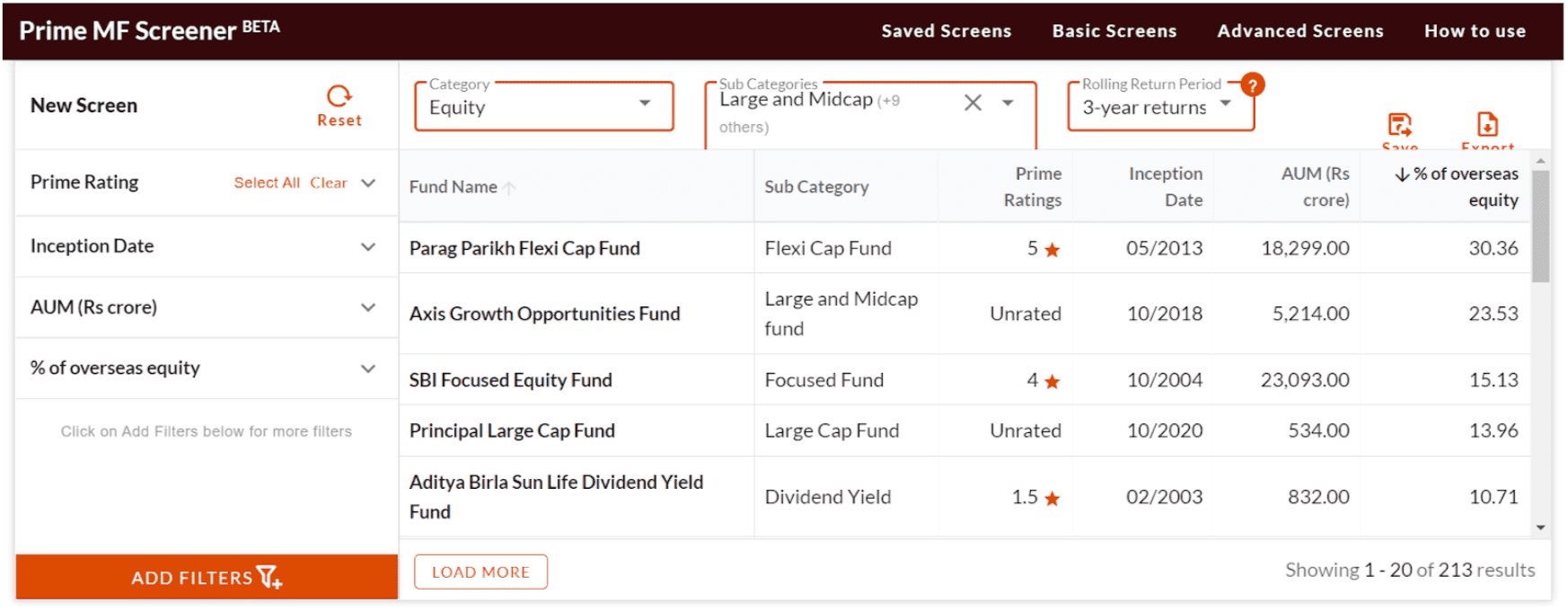Click the star beside SBI Focused rating
The width and height of the screenshot is (1568, 612).
1053,382
